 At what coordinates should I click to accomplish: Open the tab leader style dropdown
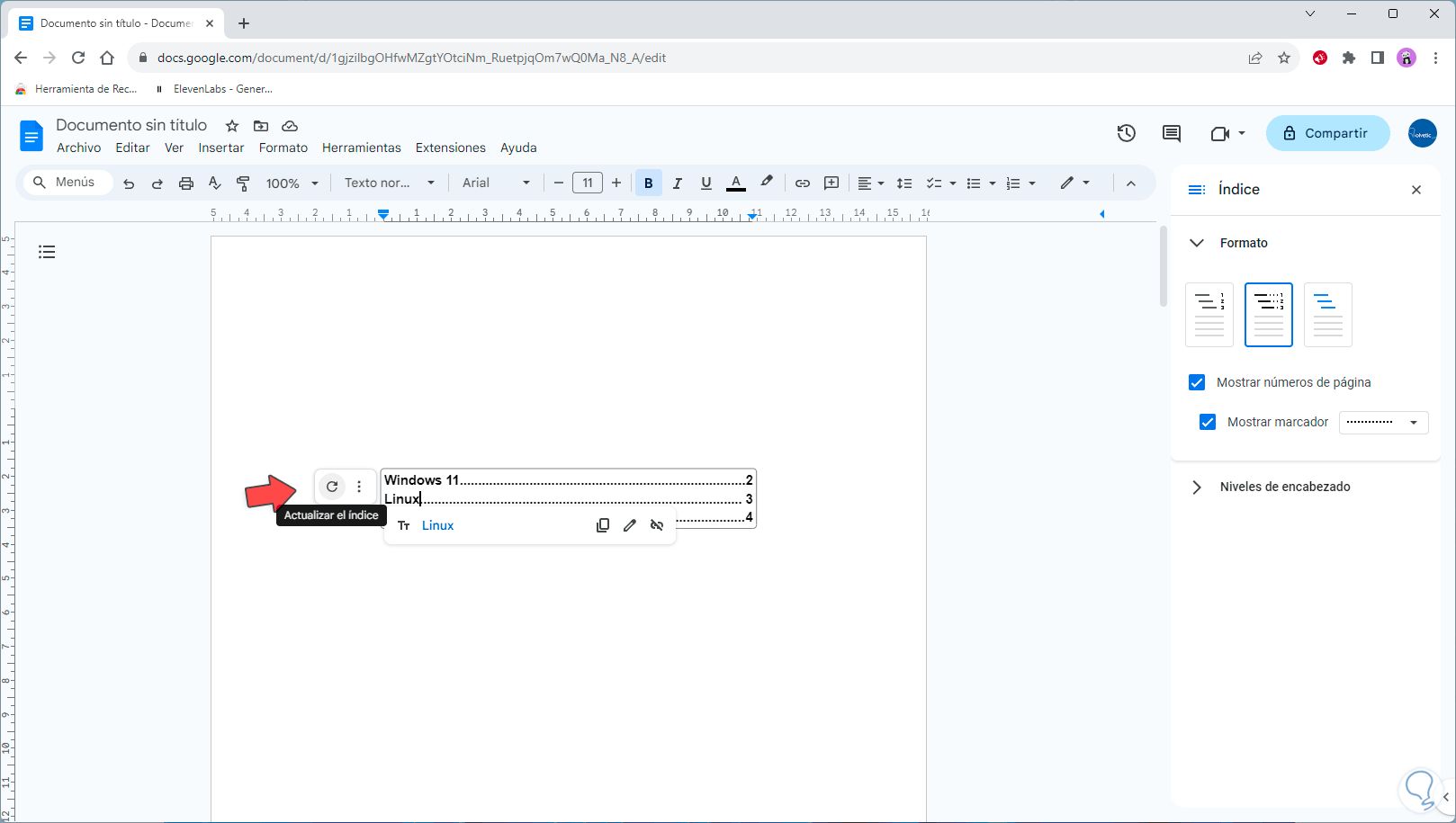[1383, 422]
